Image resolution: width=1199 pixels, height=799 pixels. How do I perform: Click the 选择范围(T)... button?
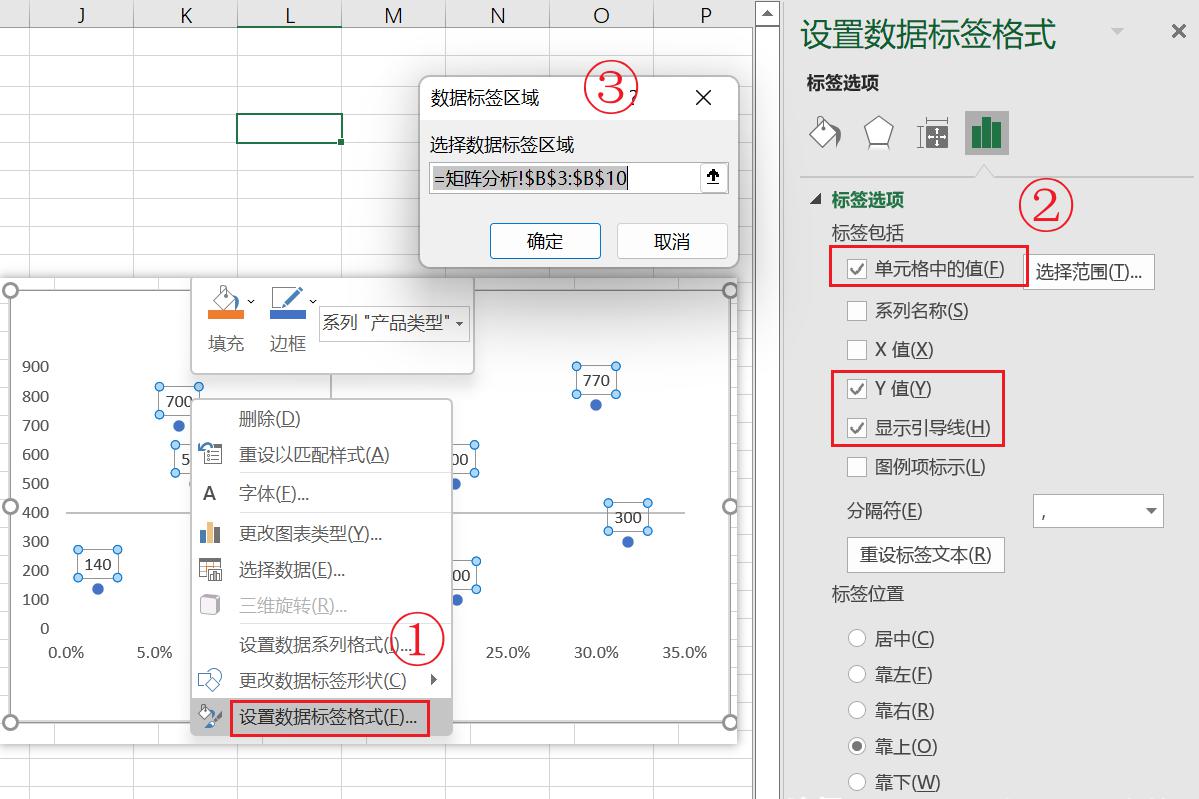pos(1088,271)
